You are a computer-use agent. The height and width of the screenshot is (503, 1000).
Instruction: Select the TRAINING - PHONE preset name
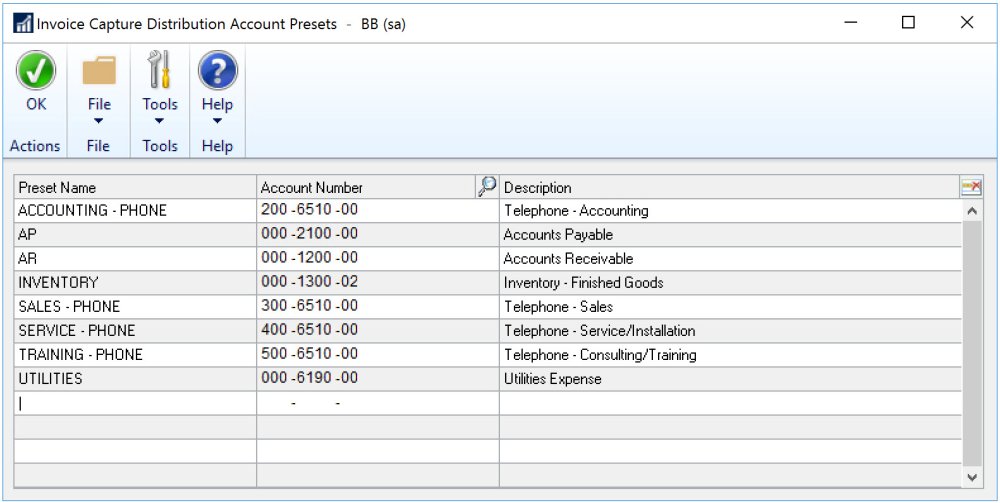(80, 354)
